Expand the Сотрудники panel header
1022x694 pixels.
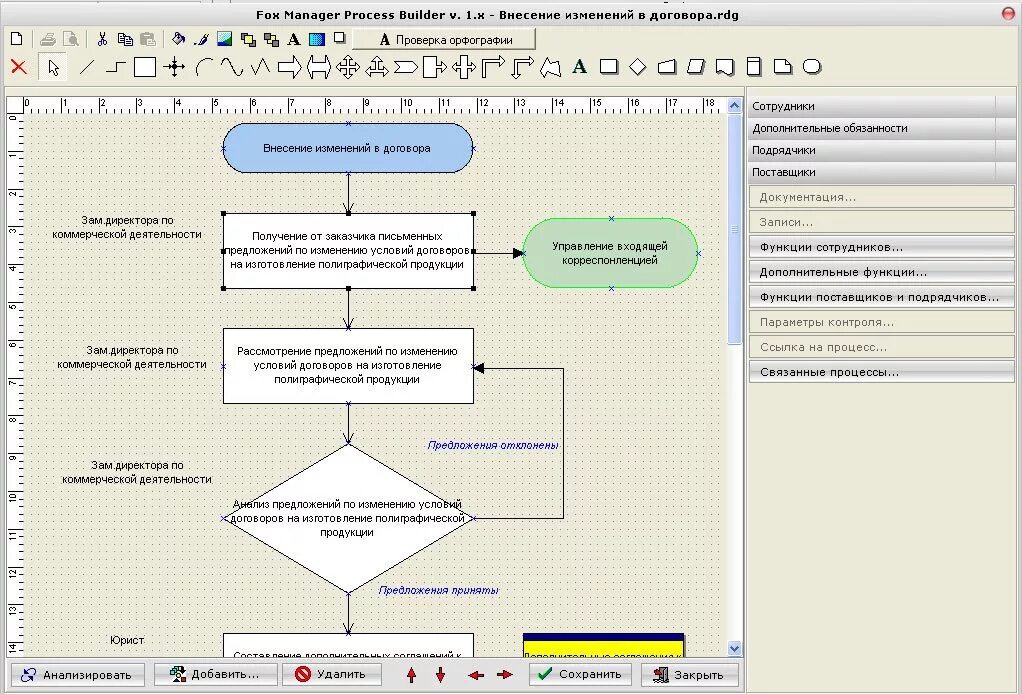[x=882, y=106]
